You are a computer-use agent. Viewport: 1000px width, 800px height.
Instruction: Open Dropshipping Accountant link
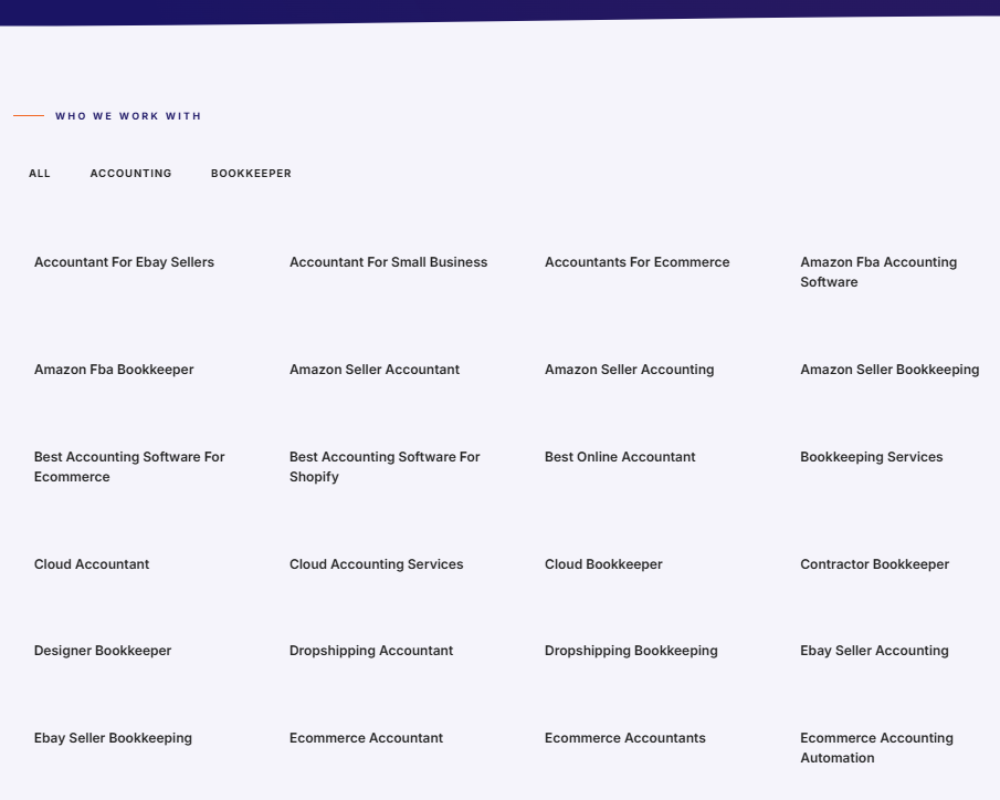click(x=371, y=651)
